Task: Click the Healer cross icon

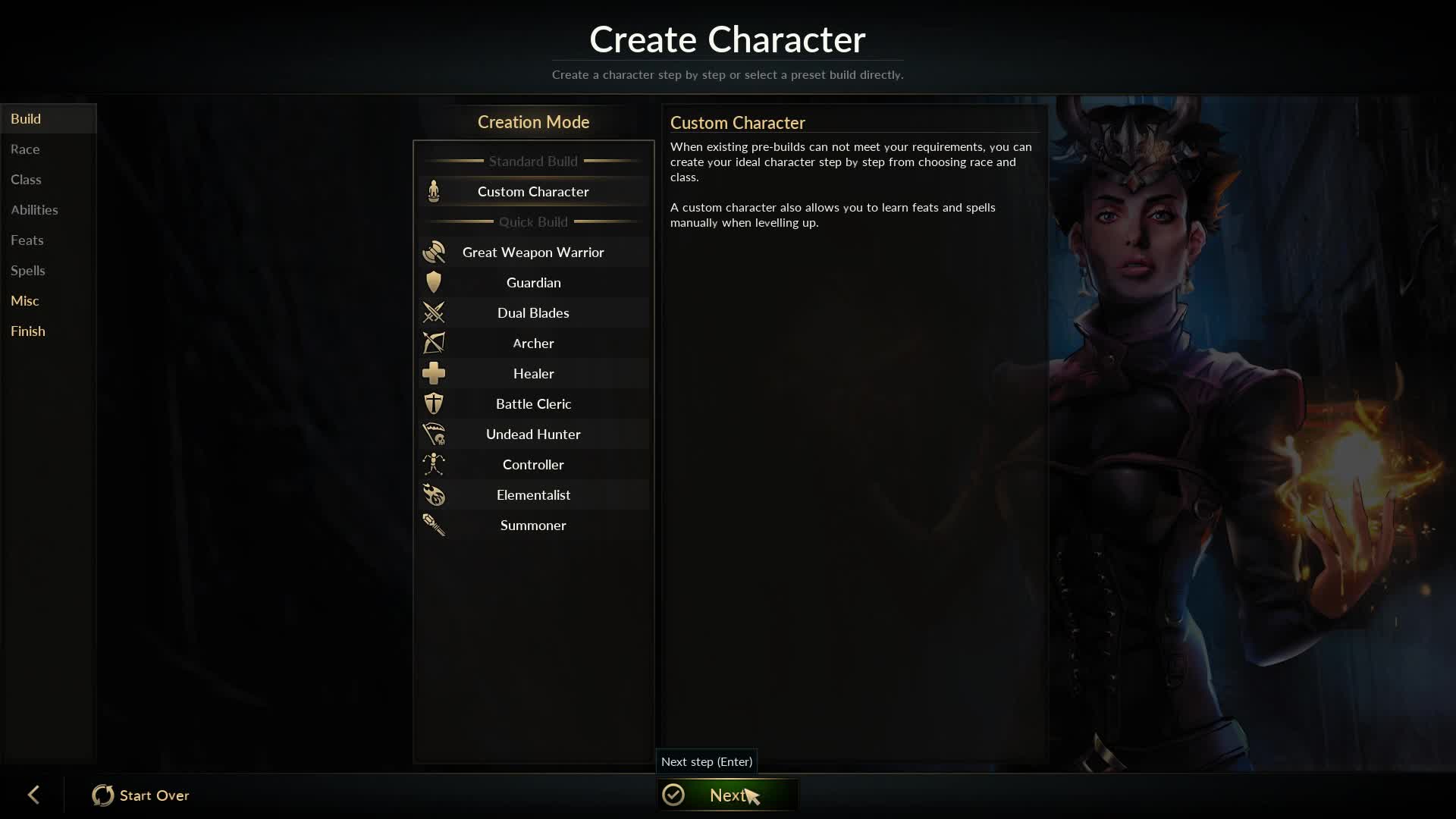Action: coord(434,373)
